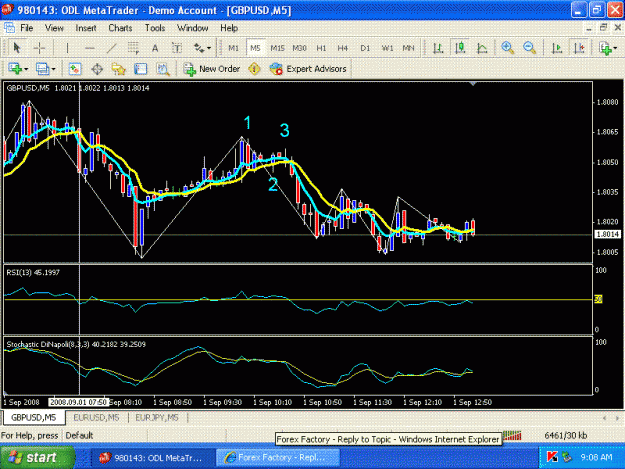Open the Help menu

click(229, 28)
